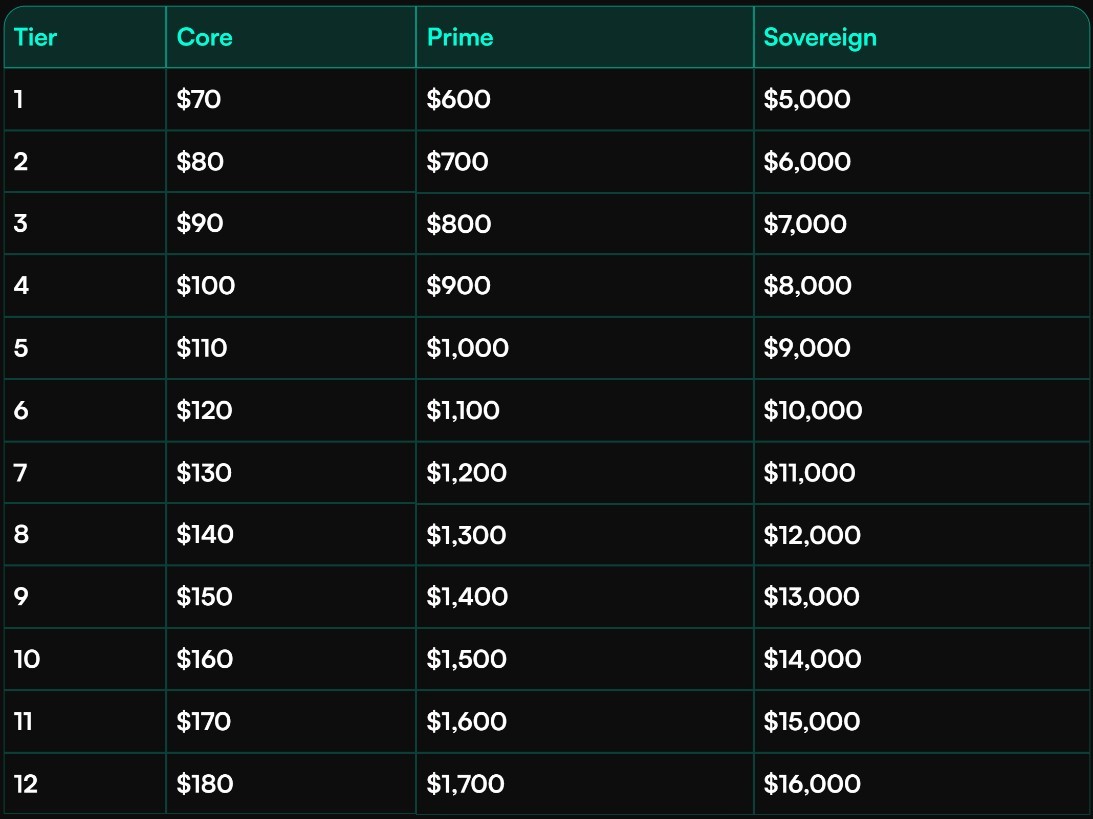The height and width of the screenshot is (819, 1093).
Task: Select the $1,700 Prime cell
Action: [466, 784]
